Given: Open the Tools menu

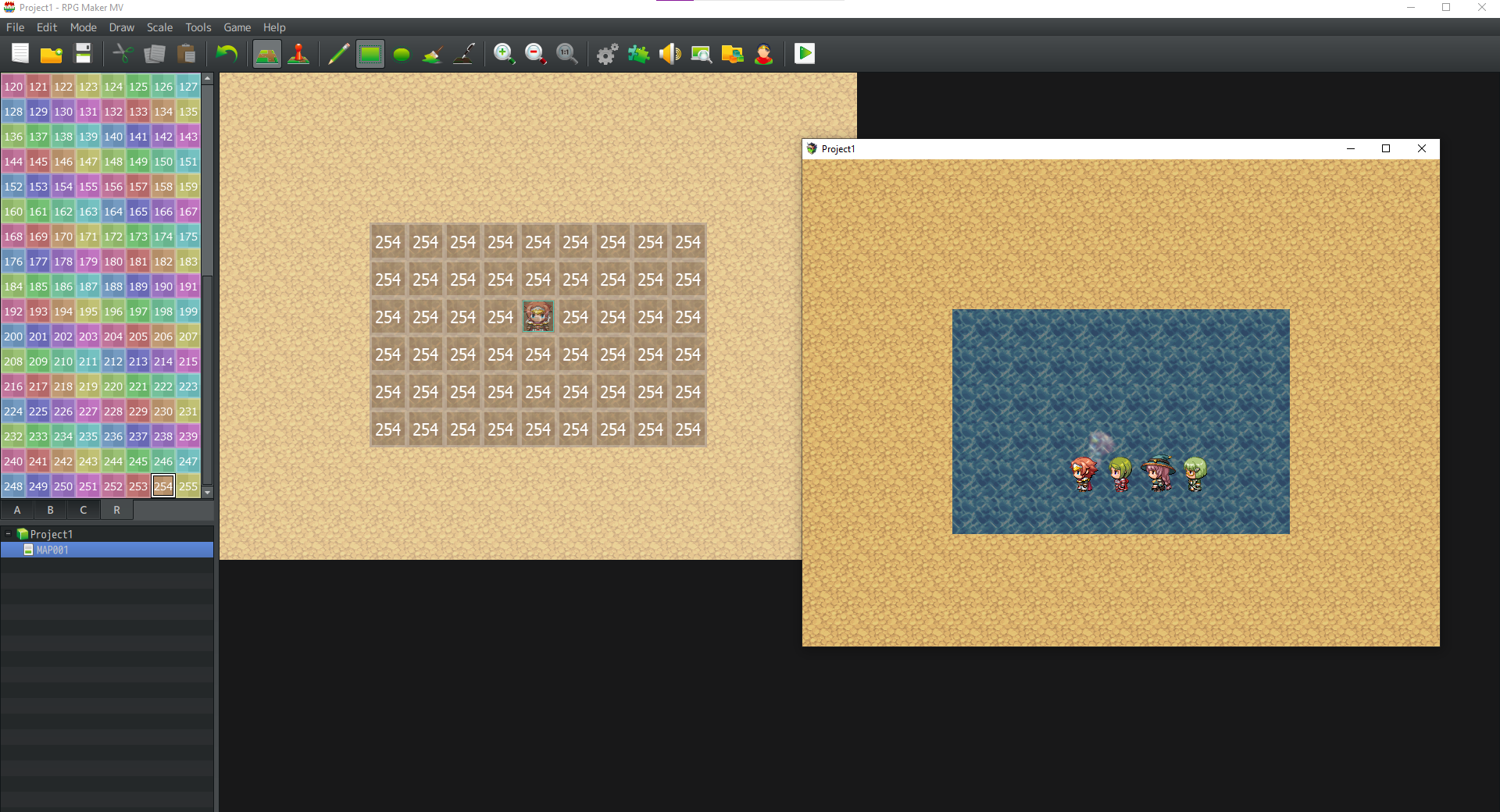Looking at the screenshot, I should [198, 27].
